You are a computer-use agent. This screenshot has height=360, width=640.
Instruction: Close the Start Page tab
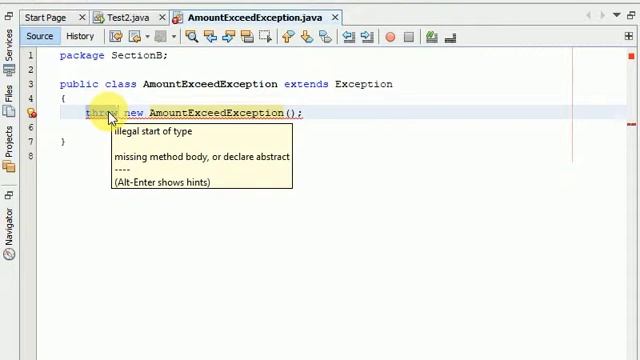pos(82,18)
